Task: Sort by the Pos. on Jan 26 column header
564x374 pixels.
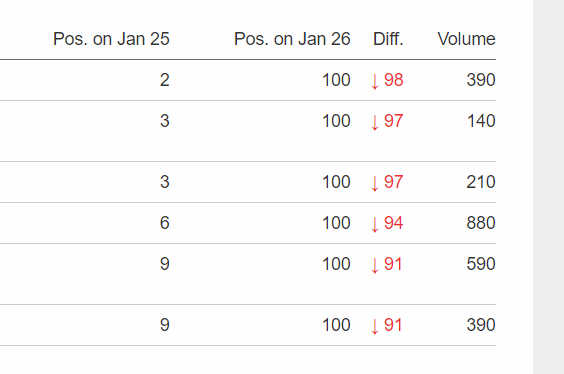Action: (x=292, y=39)
